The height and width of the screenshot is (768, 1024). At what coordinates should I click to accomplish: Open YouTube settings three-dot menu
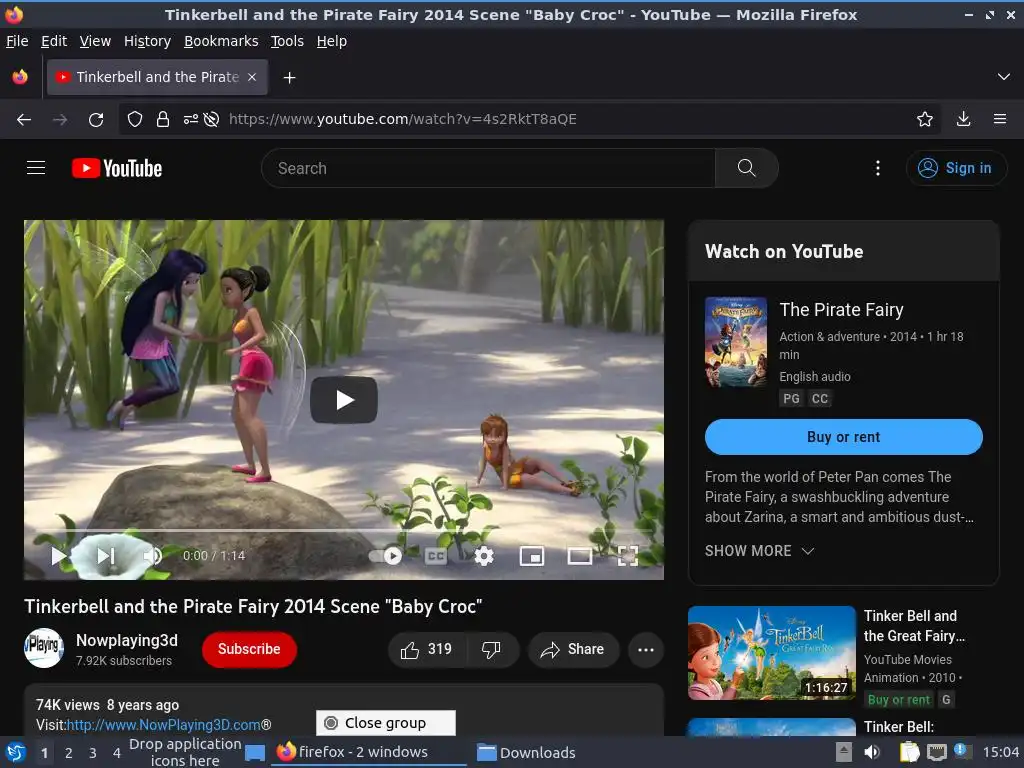tap(878, 168)
